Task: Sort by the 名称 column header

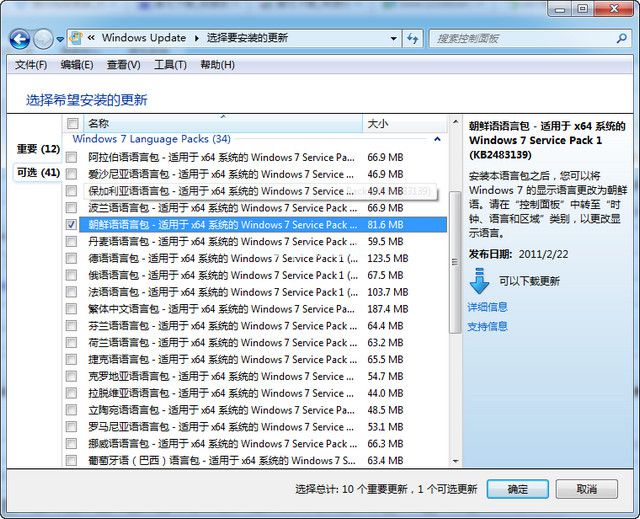Action: pos(223,123)
